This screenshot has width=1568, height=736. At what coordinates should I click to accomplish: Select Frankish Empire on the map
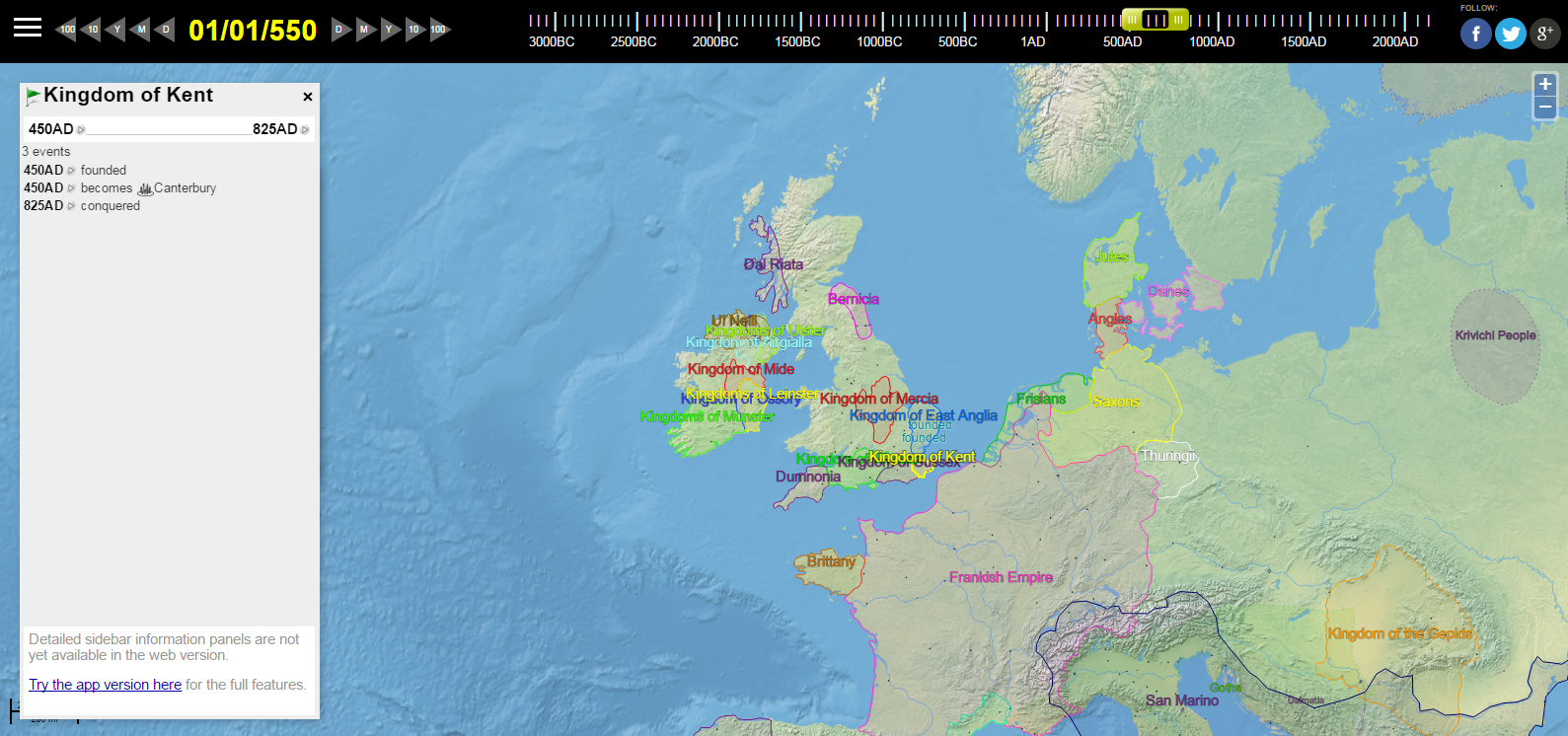[x=1001, y=577]
